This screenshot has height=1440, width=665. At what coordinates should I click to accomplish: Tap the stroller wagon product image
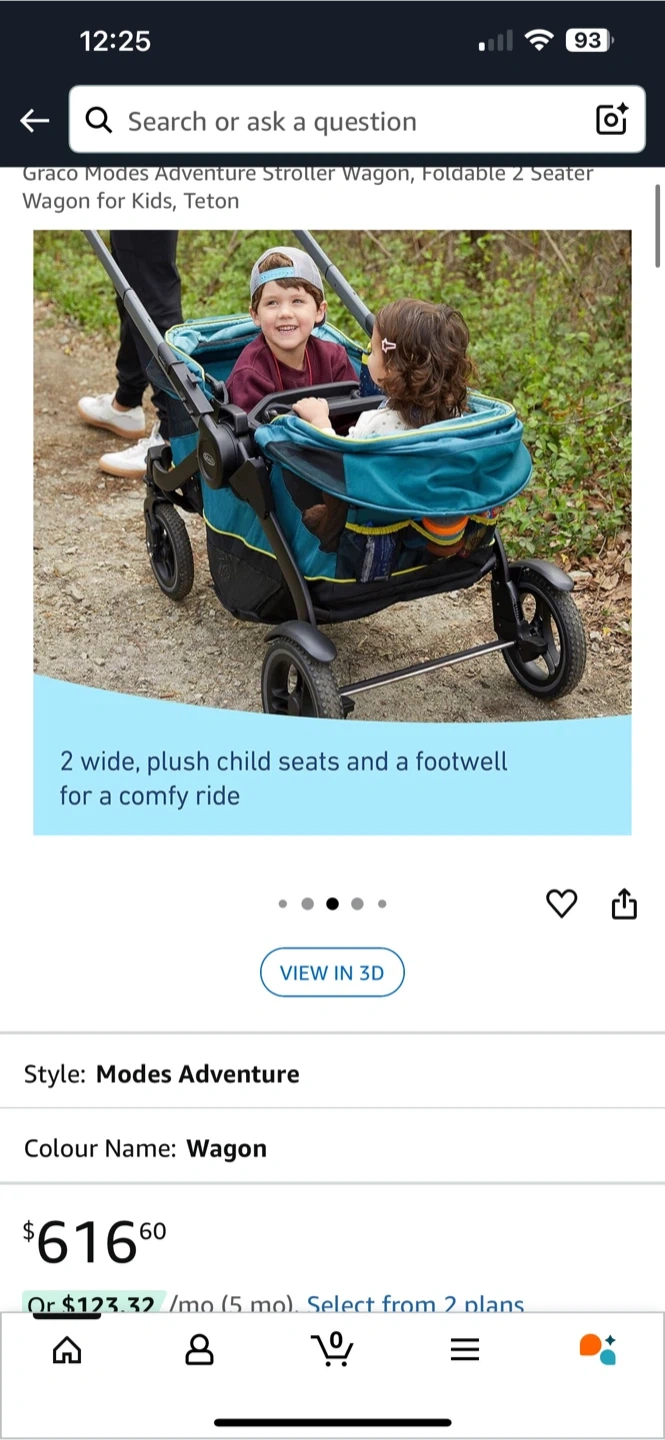pyautogui.click(x=332, y=532)
